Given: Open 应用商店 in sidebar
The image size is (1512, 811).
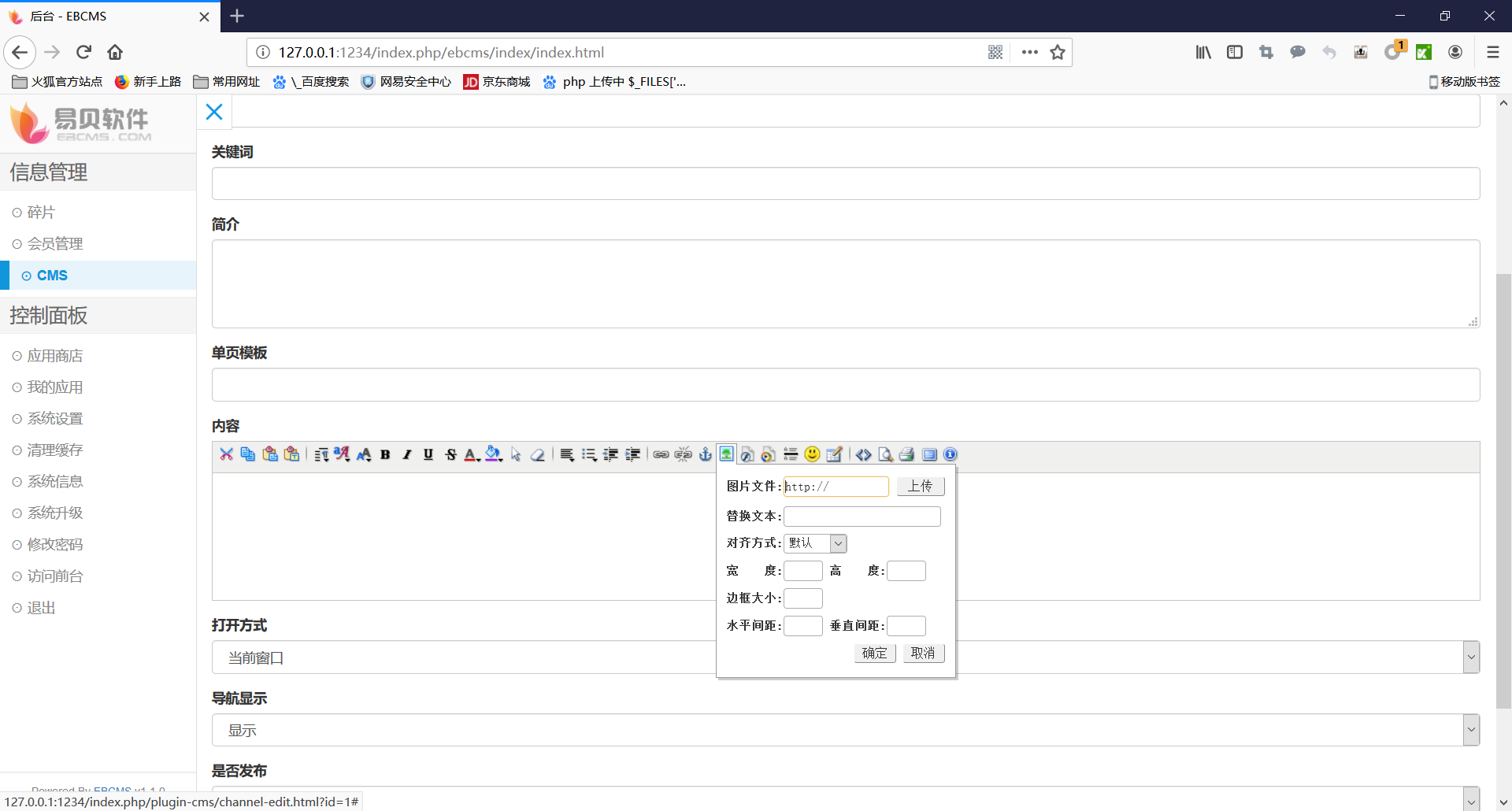Looking at the screenshot, I should (x=55, y=356).
